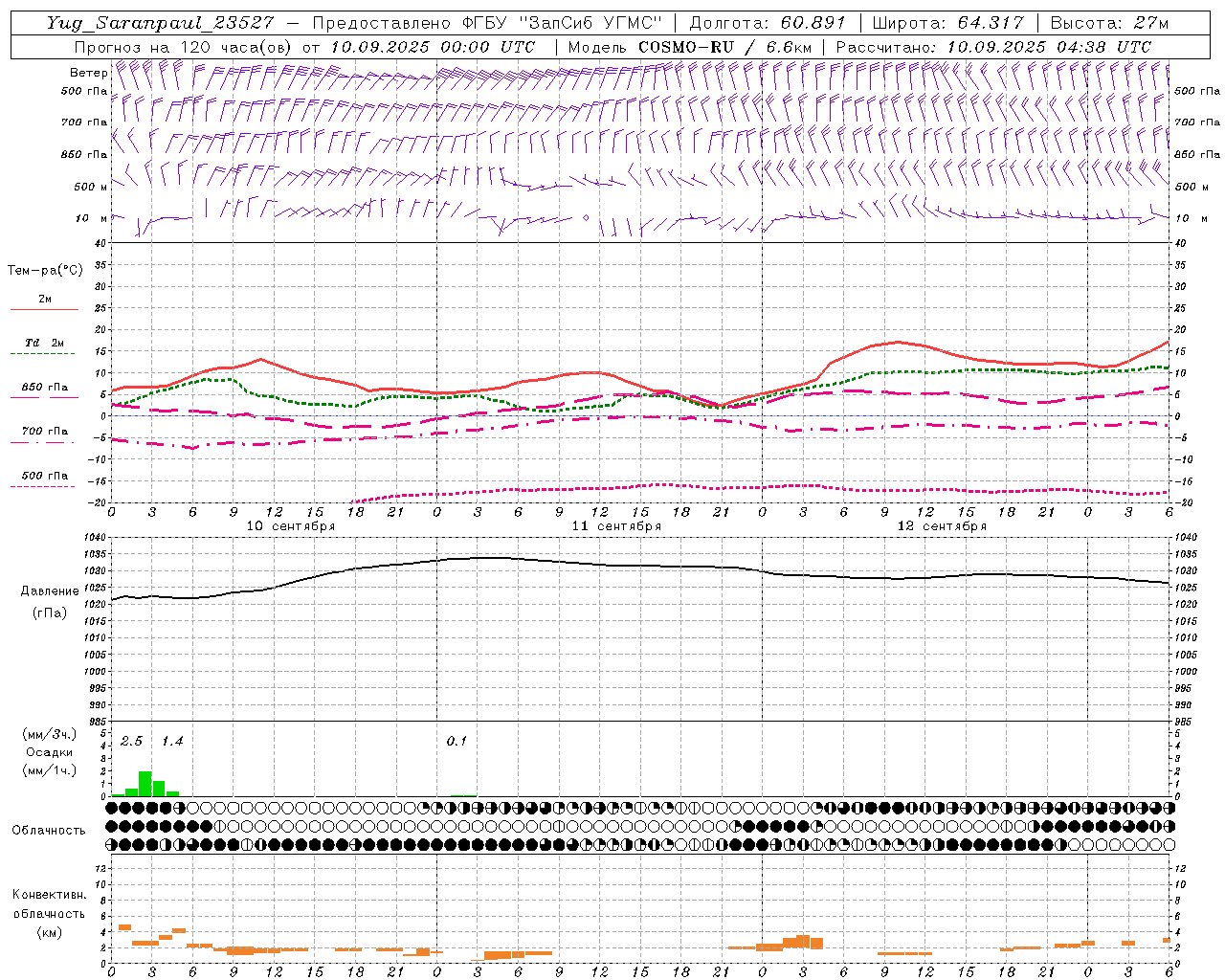Click the Давление pressure panel label
1225x980 pixels.
tap(50, 591)
